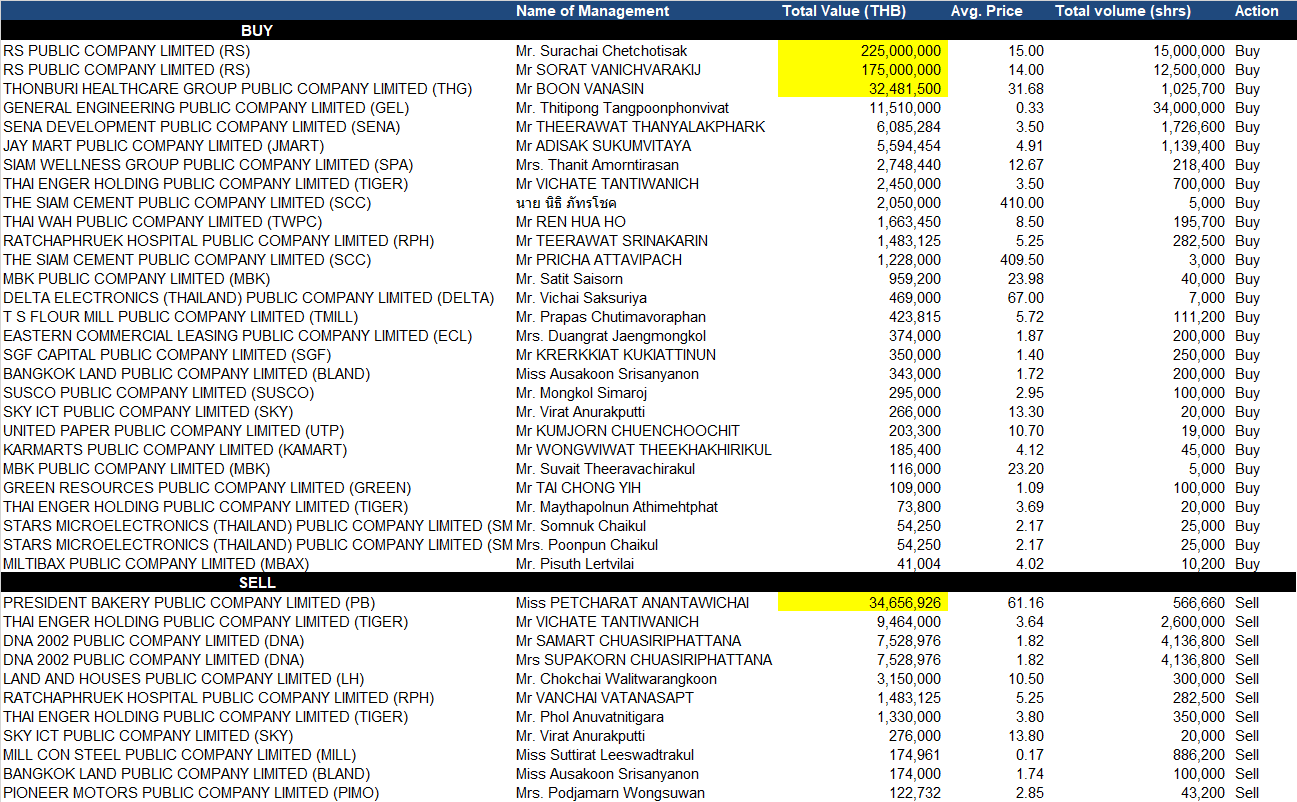Screen dimensions: 1297x802
Task: Select PRESIDENT BAKERY (PB) company cell
Action: tap(189, 603)
